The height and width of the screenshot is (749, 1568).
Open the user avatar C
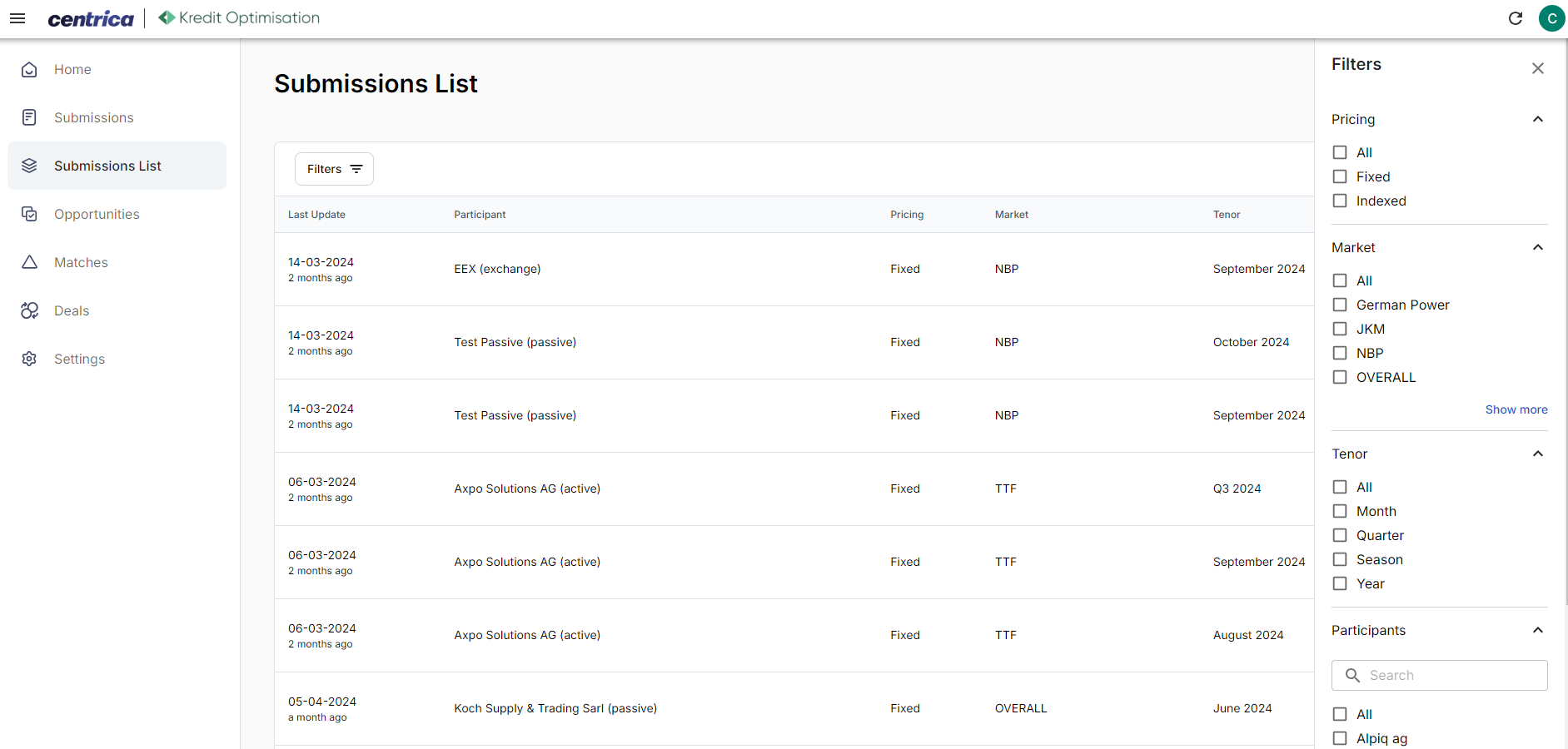pos(1551,18)
